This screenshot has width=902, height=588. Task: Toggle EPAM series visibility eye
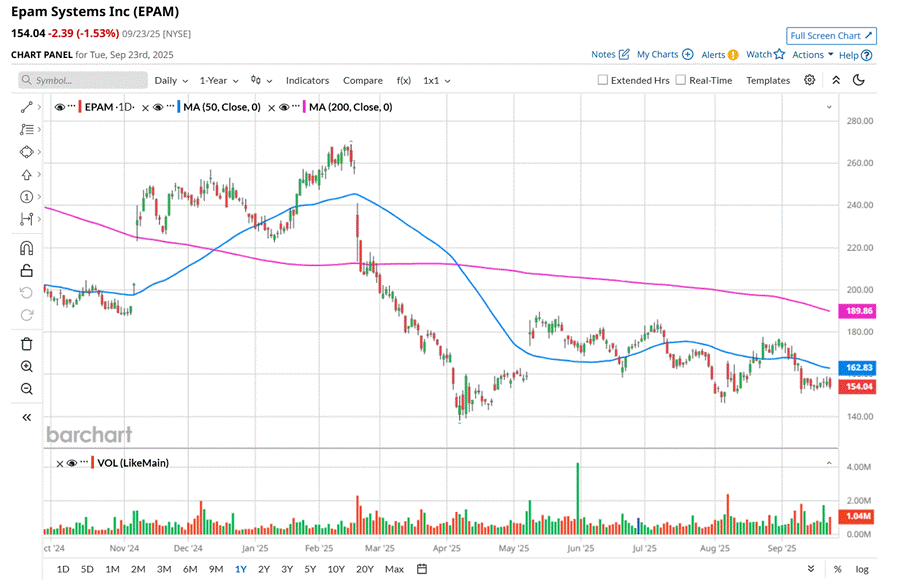tap(59, 107)
